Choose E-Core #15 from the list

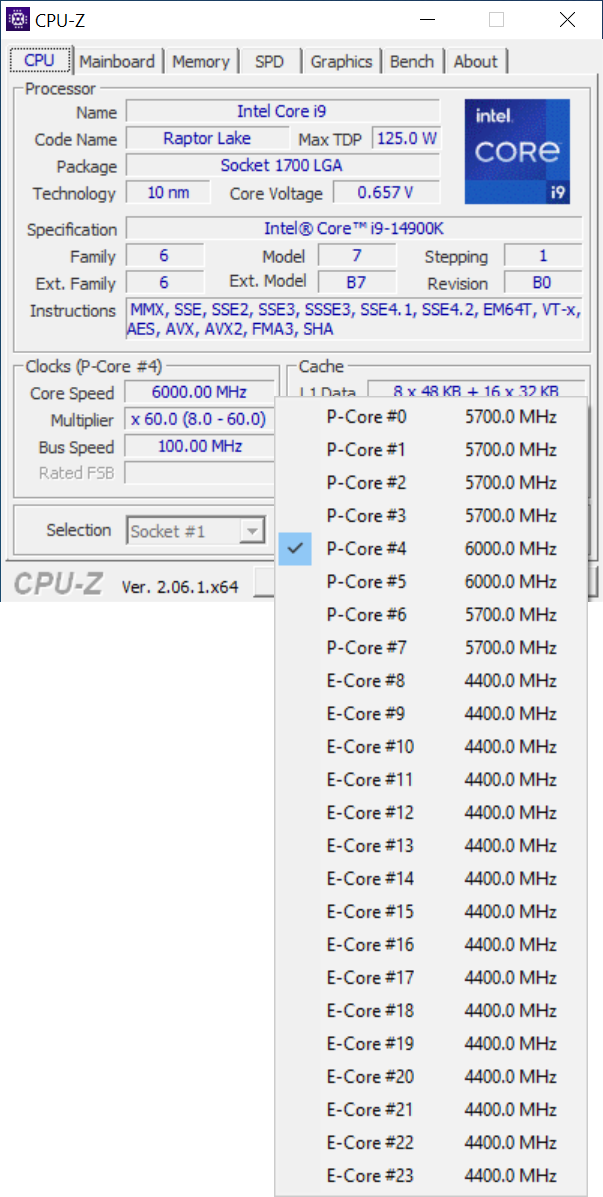431,911
